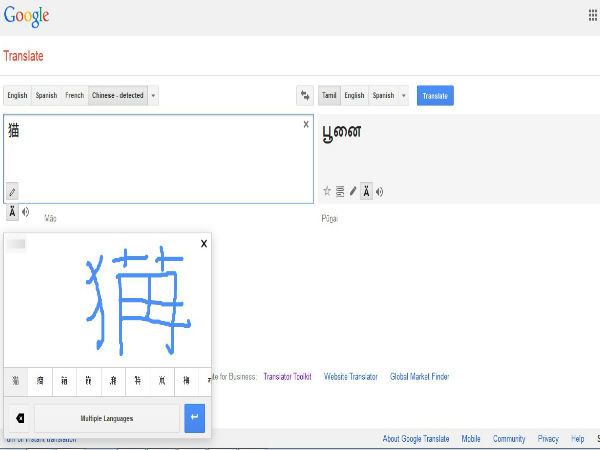Image resolution: width=600 pixels, height=450 pixels.
Task: Pick the first handwriting character suggestion
Action: click(16, 381)
